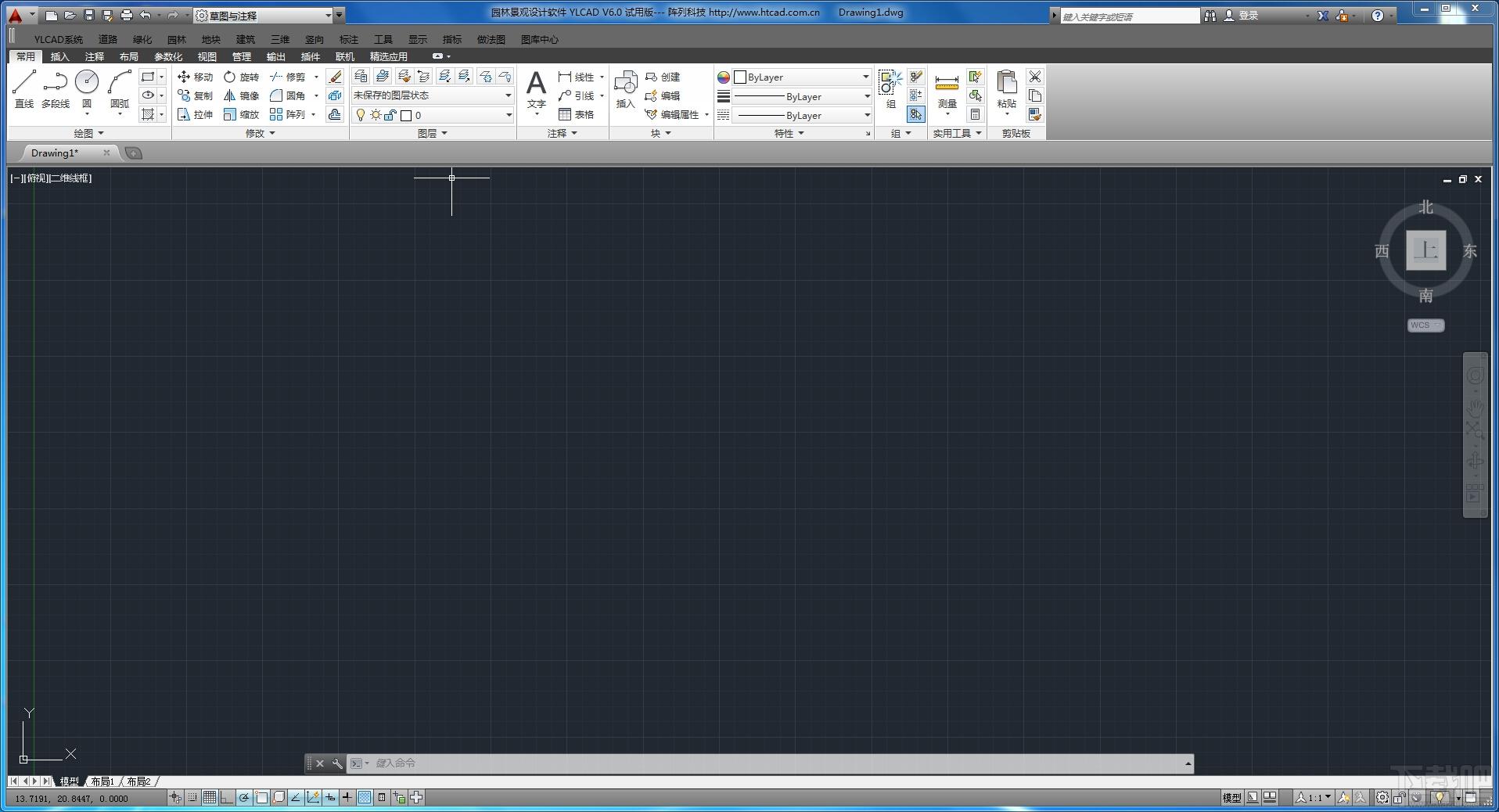
Task: Click the 插入 insert block icon
Action: pos(625,88)
